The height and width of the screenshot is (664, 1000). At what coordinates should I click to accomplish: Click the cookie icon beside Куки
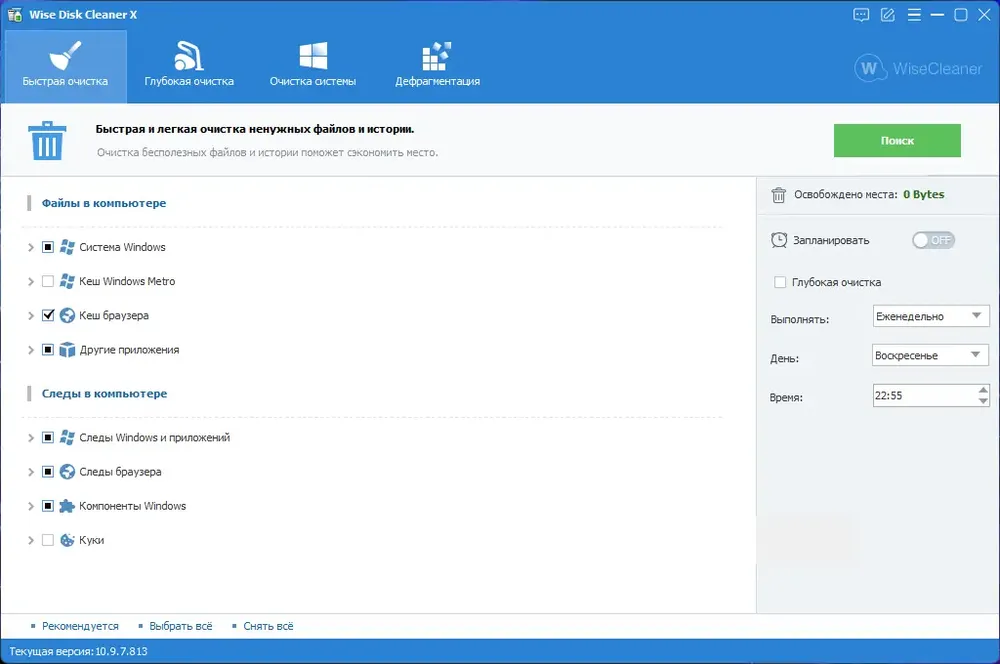click(67, 540)
